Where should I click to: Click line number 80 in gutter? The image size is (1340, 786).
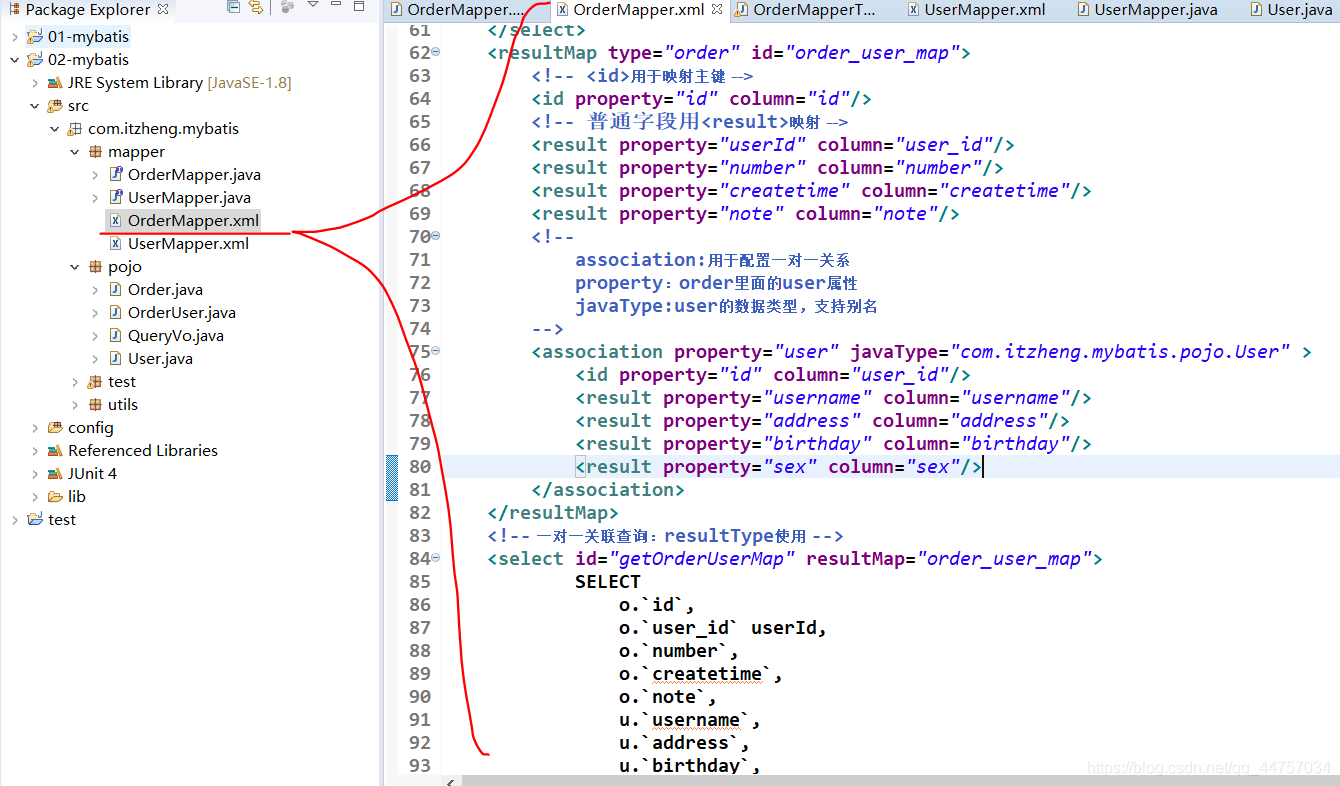click(419, 467)
